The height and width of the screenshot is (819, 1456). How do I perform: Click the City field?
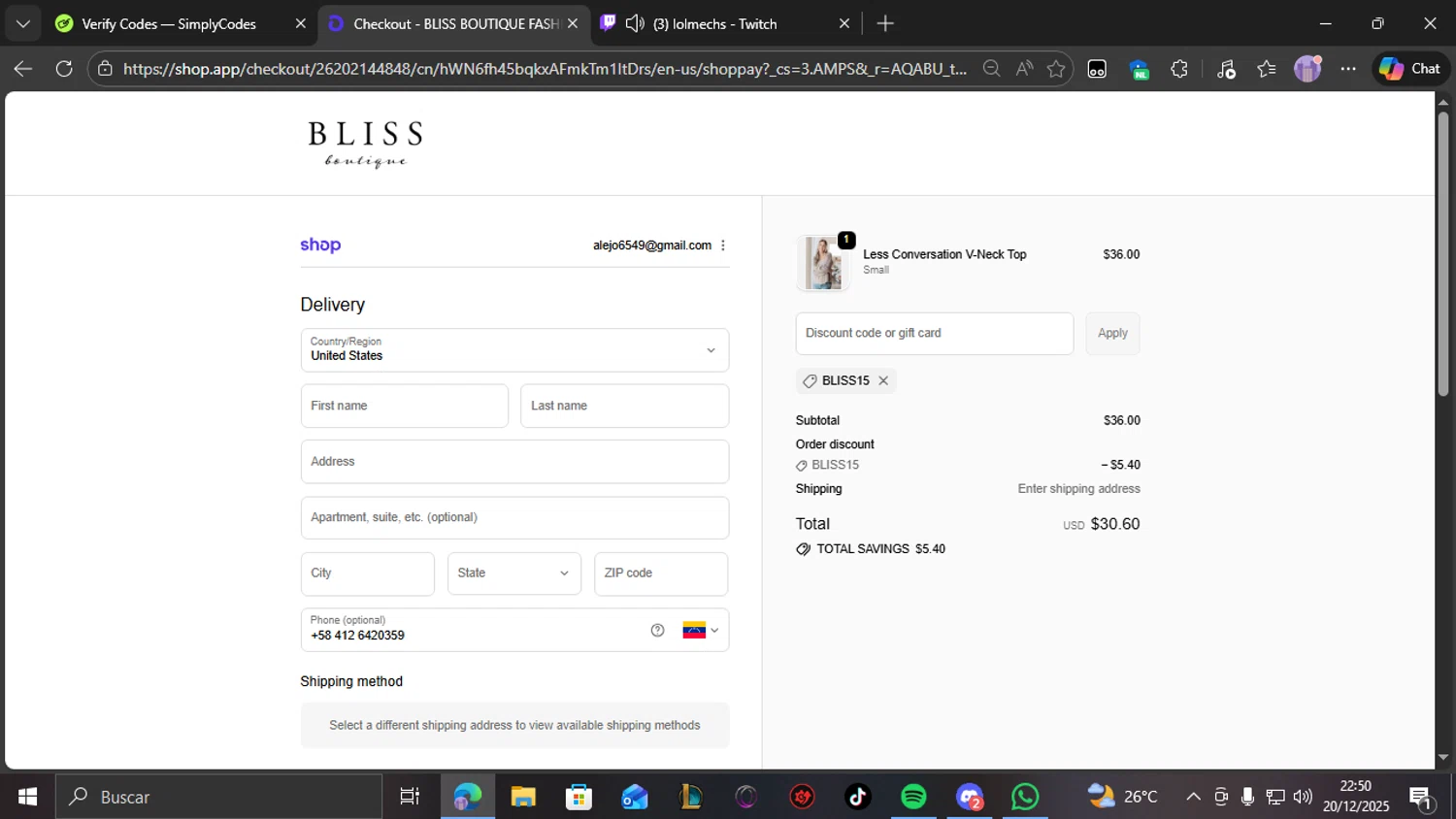pos(368,573)
